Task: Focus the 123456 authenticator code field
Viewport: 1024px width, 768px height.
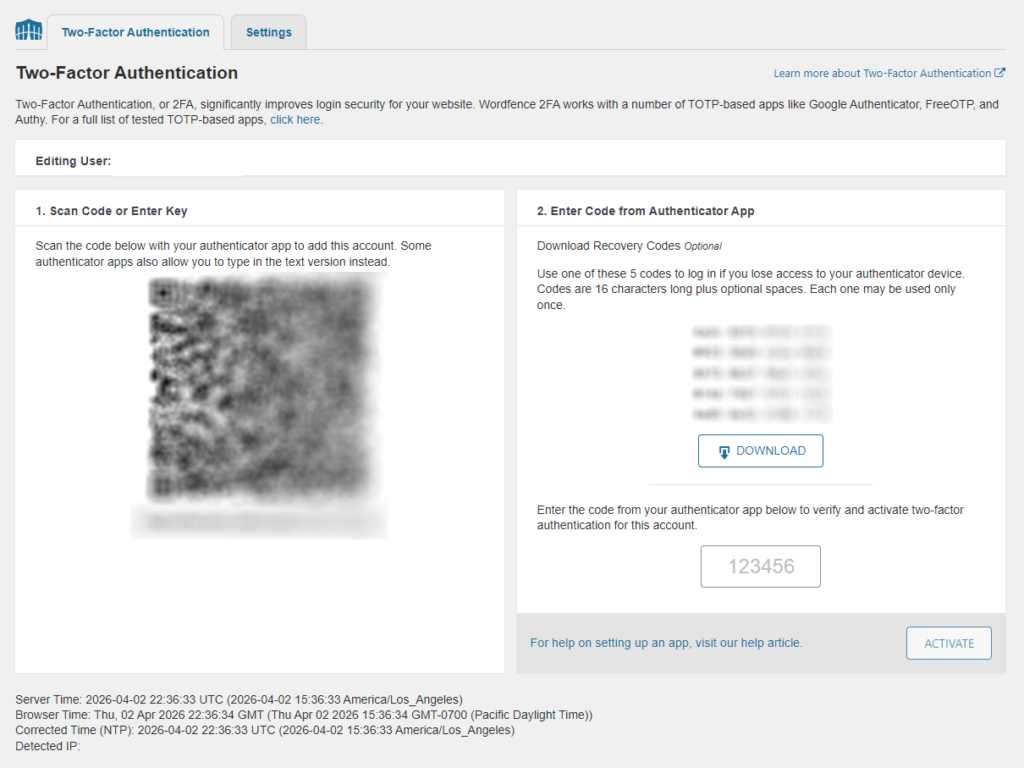Action: click(x=760, y=566)
